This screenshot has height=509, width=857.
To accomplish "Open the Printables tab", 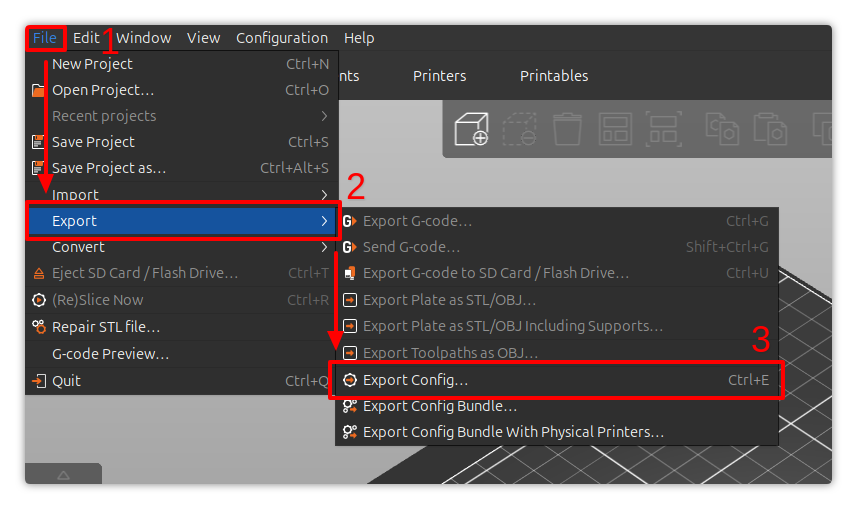I will [554, 75].
